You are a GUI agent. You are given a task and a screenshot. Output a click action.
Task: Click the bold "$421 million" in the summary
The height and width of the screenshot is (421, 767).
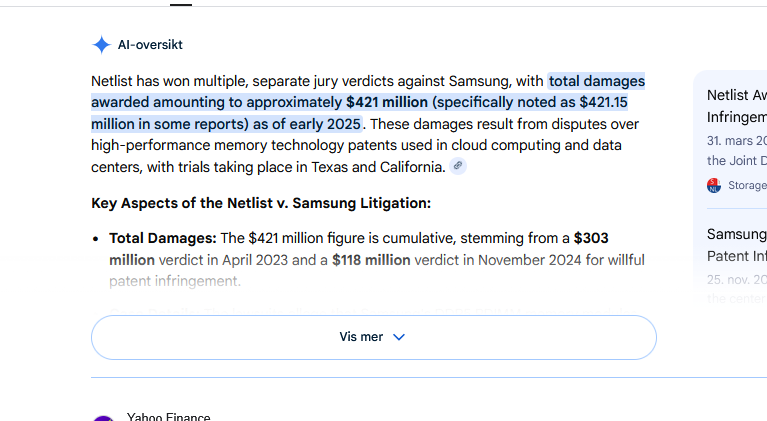387,102
